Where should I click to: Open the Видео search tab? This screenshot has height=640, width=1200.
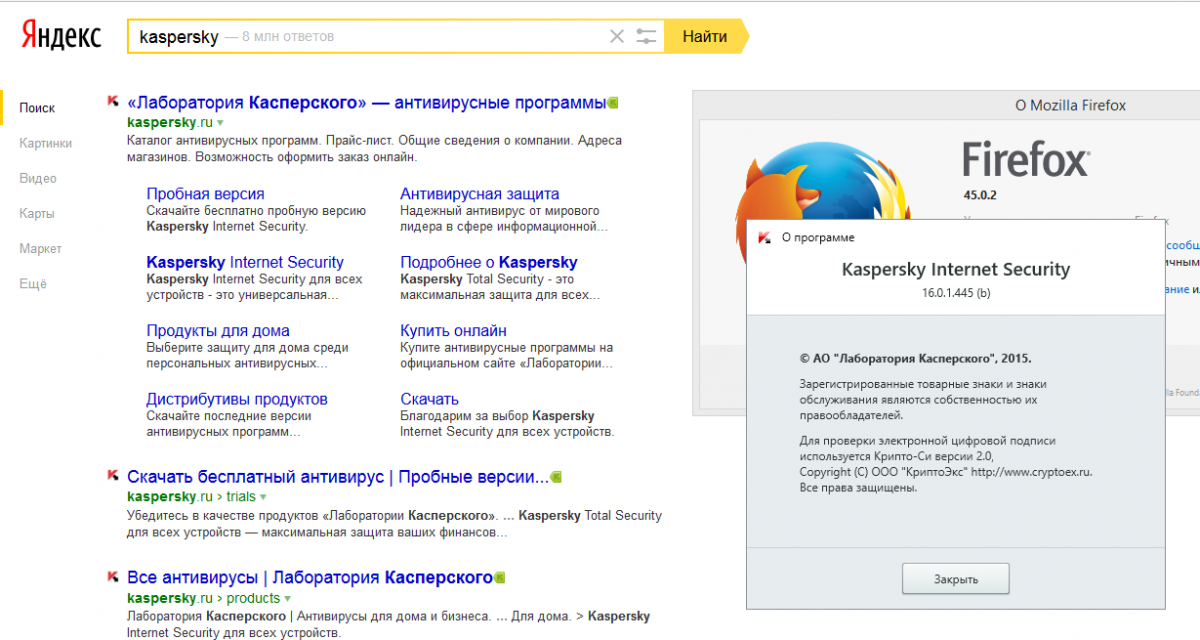pos(38,178)
